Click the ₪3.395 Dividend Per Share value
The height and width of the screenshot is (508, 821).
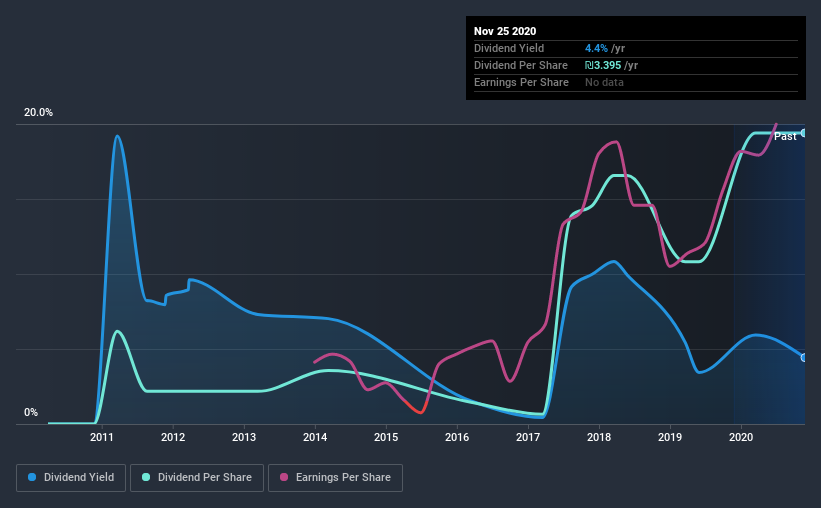(x=603, y=65)
